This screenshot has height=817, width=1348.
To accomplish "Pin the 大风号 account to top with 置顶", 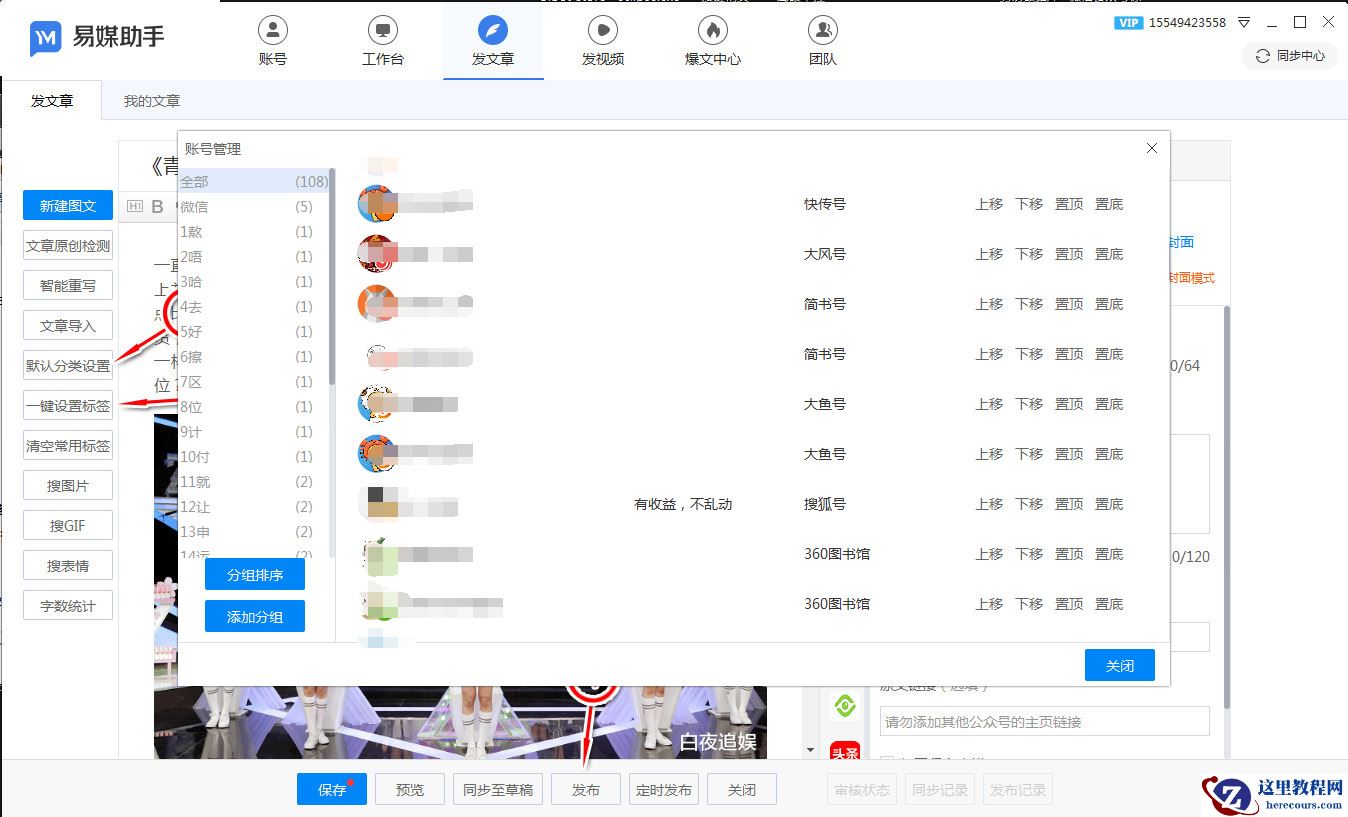I will pos(1069,254).
